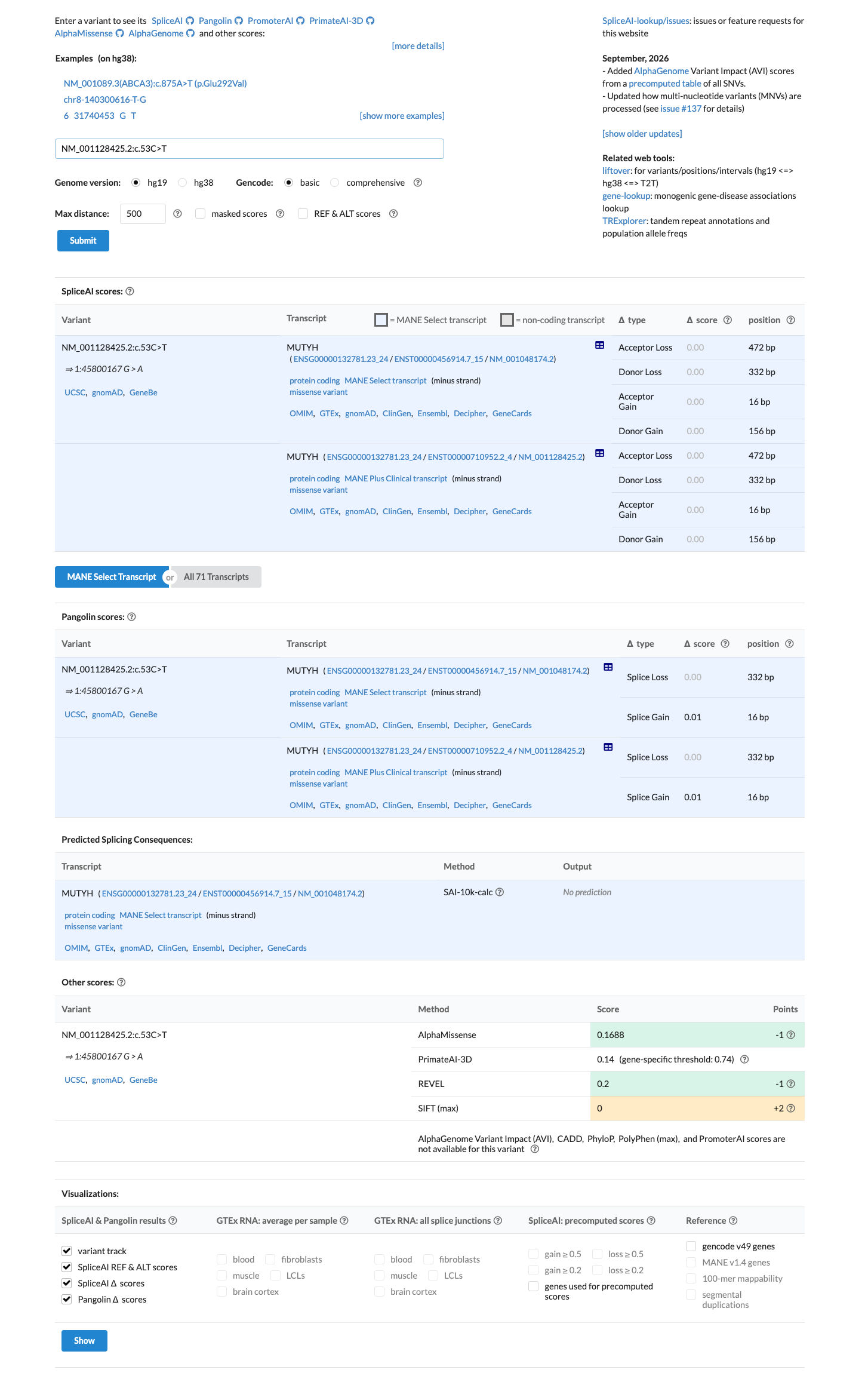
Task: Expand show older updates
Action: tap(642, 134)
